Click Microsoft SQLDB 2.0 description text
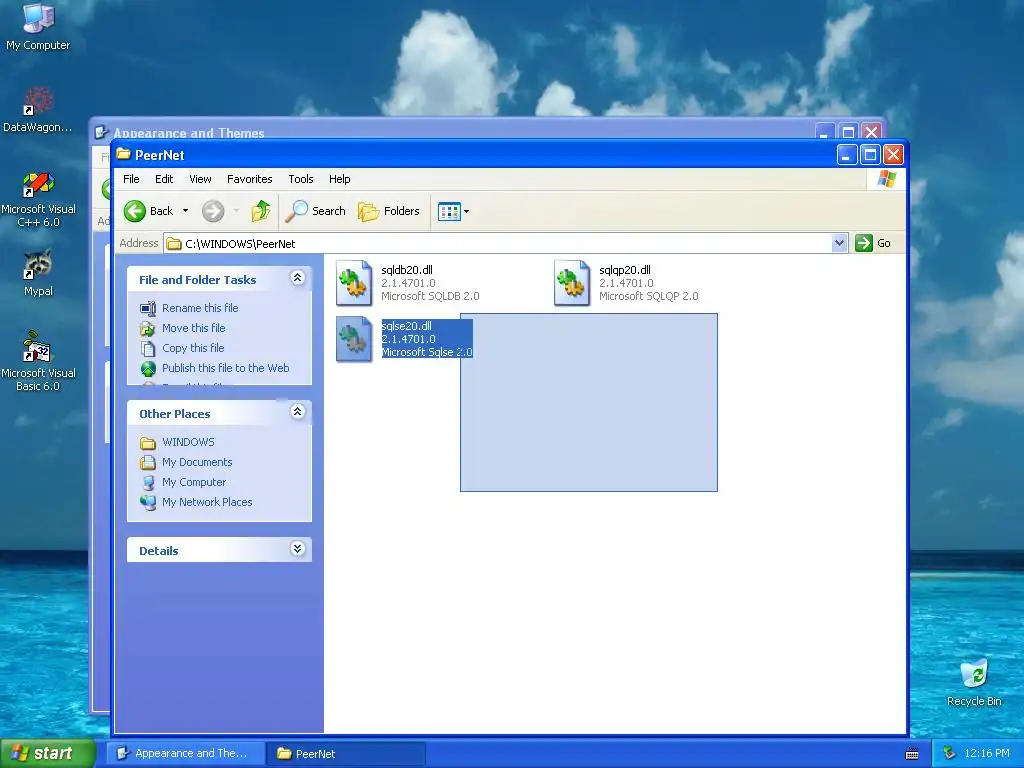 click(x=430, y=296)
